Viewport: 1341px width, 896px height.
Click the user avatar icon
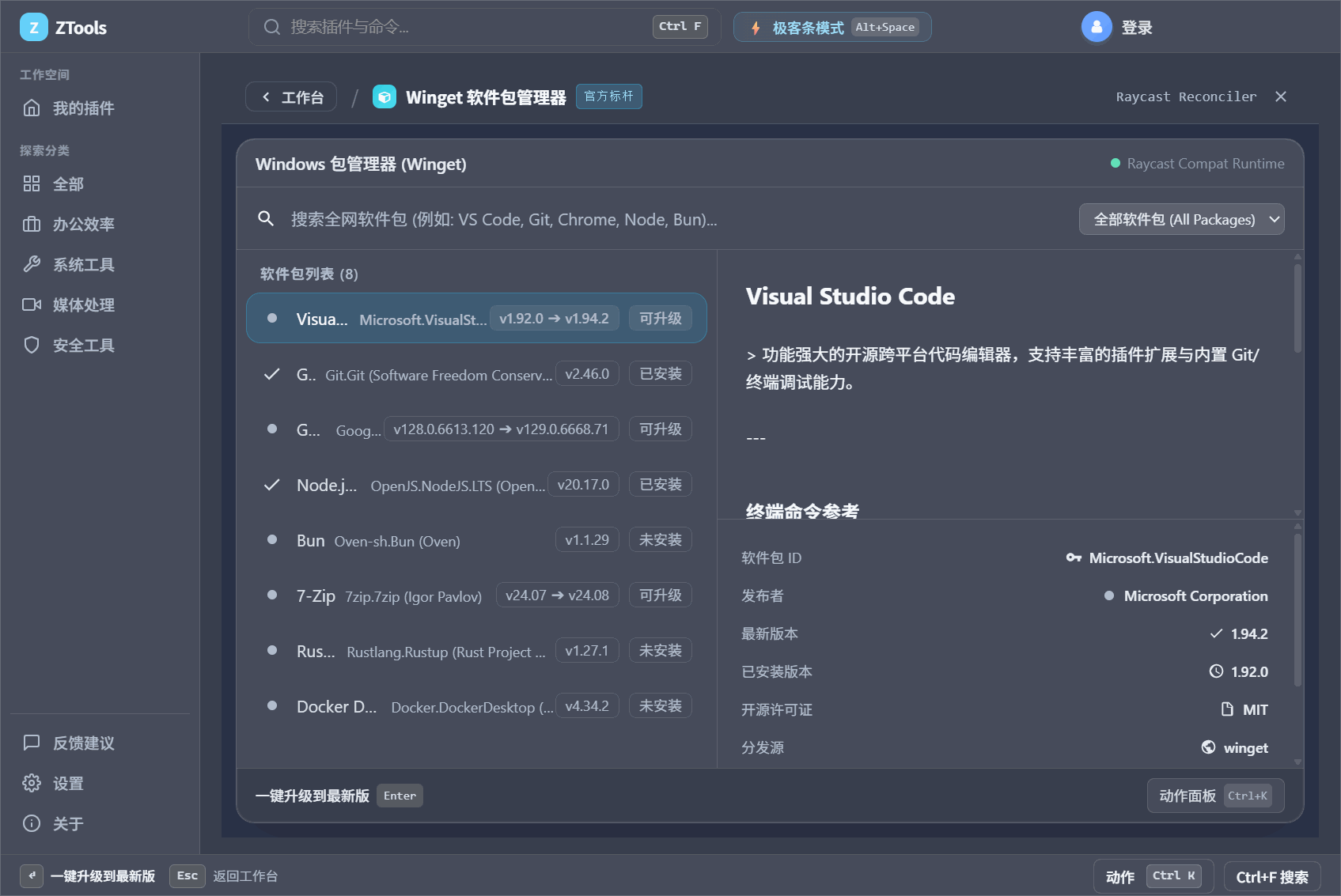(1097, 27)
